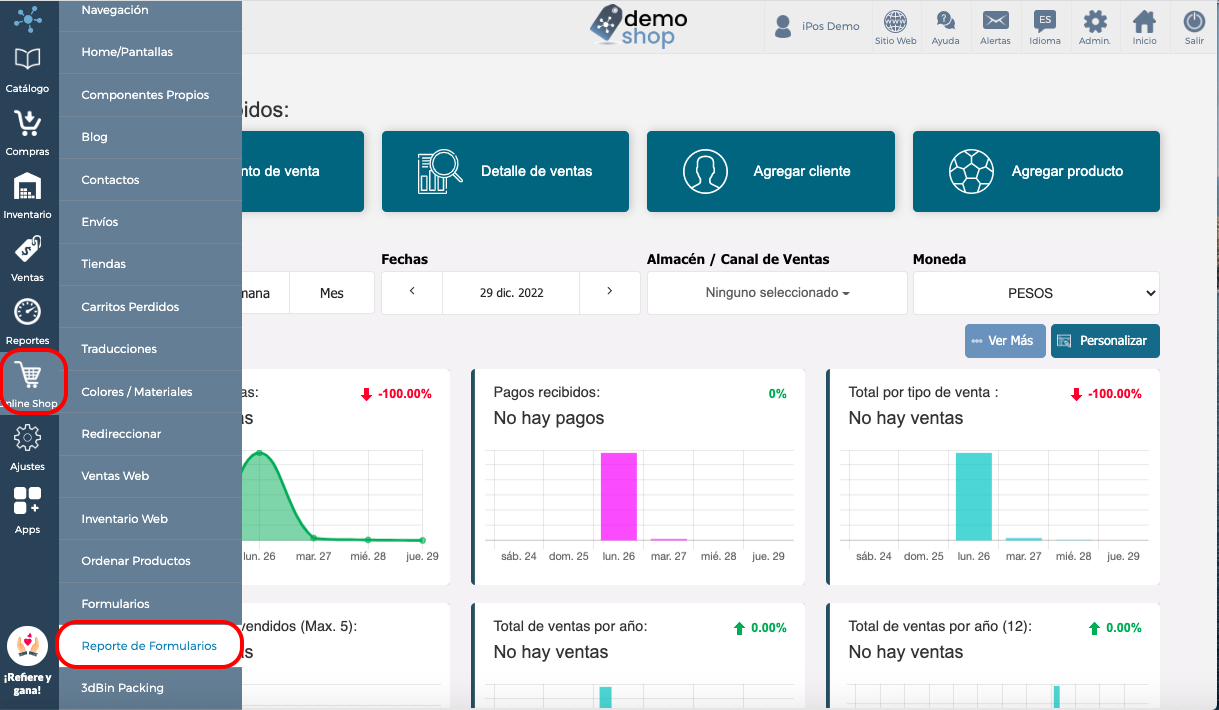The height and width of the screenshot is (710, 1219).
Task: Open the Catálogo book icon
Action: click(28, 59)
